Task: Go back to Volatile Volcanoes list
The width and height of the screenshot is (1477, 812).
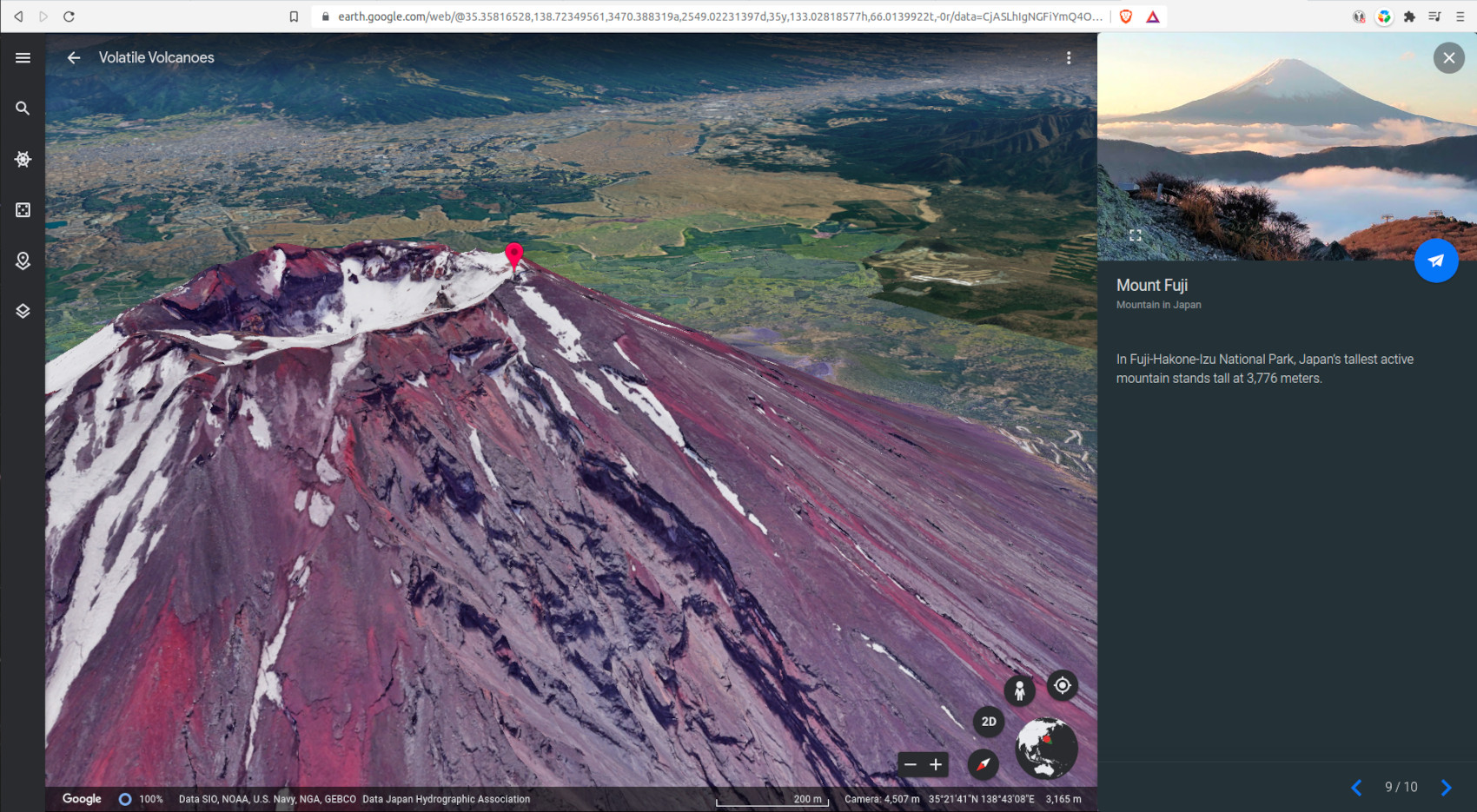Action: click(x=73, y=57)
